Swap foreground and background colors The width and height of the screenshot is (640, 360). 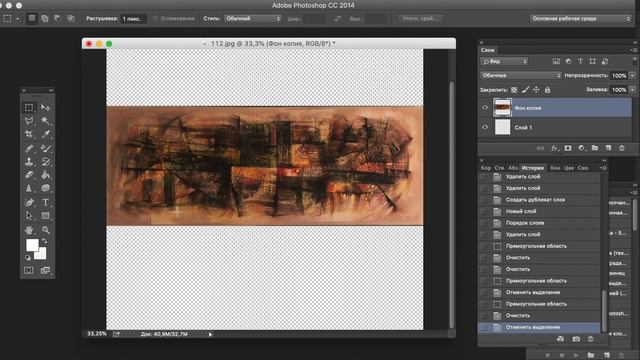(44, 241)
